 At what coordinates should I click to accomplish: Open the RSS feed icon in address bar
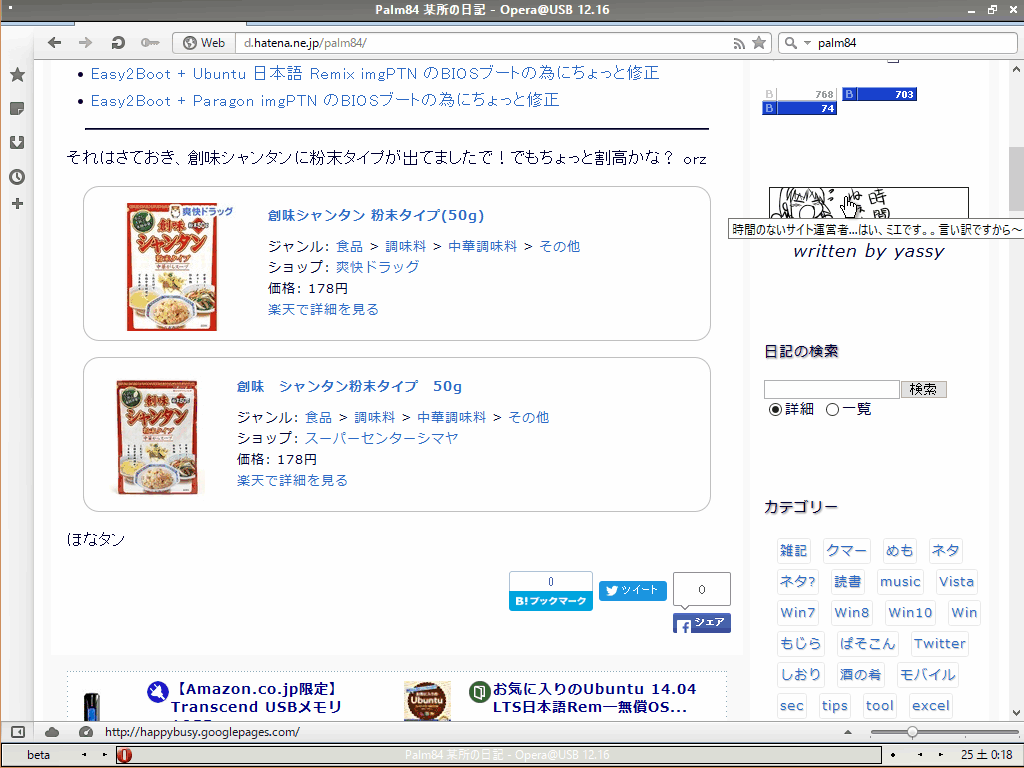pos(739,44)
